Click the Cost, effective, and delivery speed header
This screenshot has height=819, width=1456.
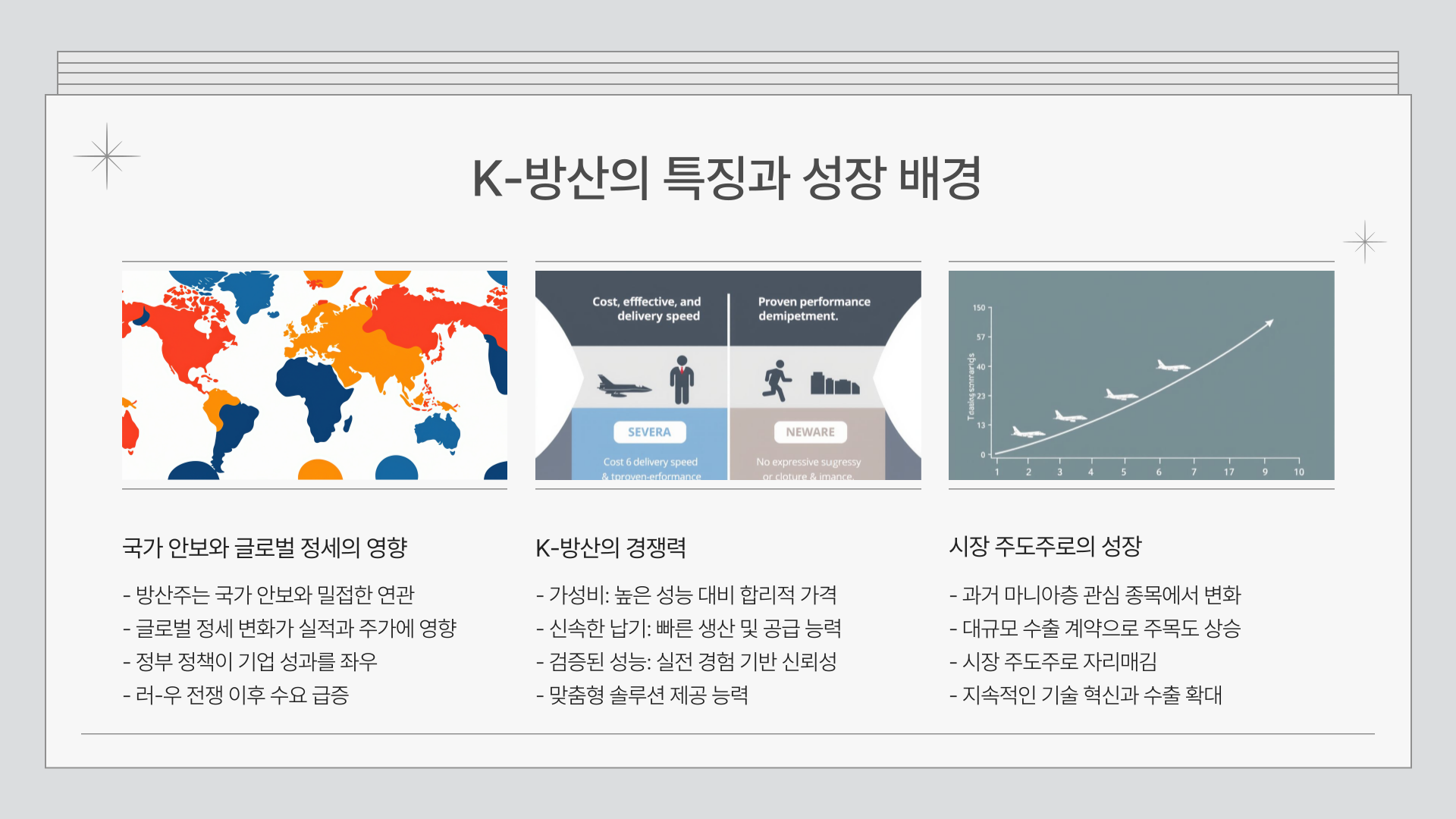(x=647, y=309)
